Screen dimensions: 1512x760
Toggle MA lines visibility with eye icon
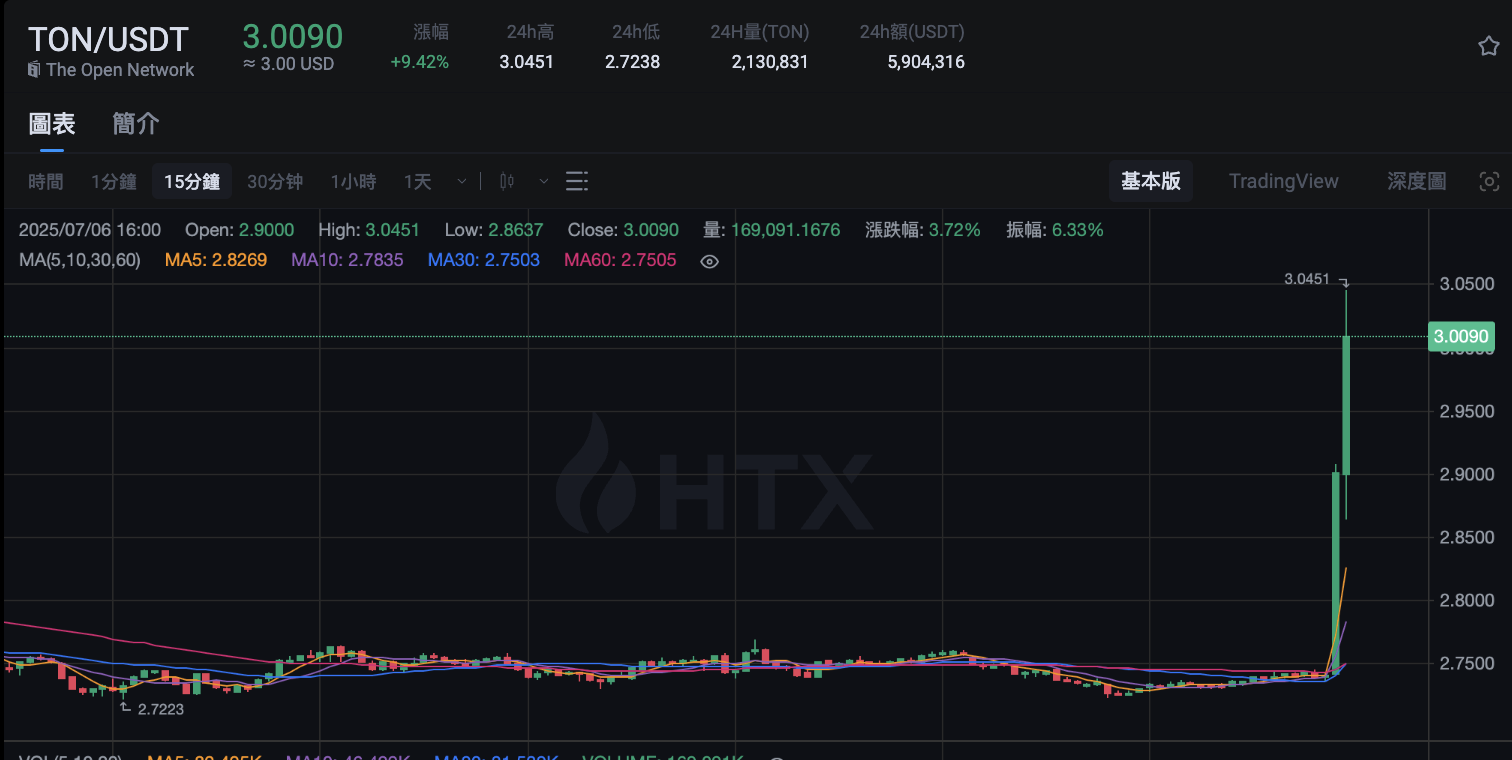click(709, 261)
